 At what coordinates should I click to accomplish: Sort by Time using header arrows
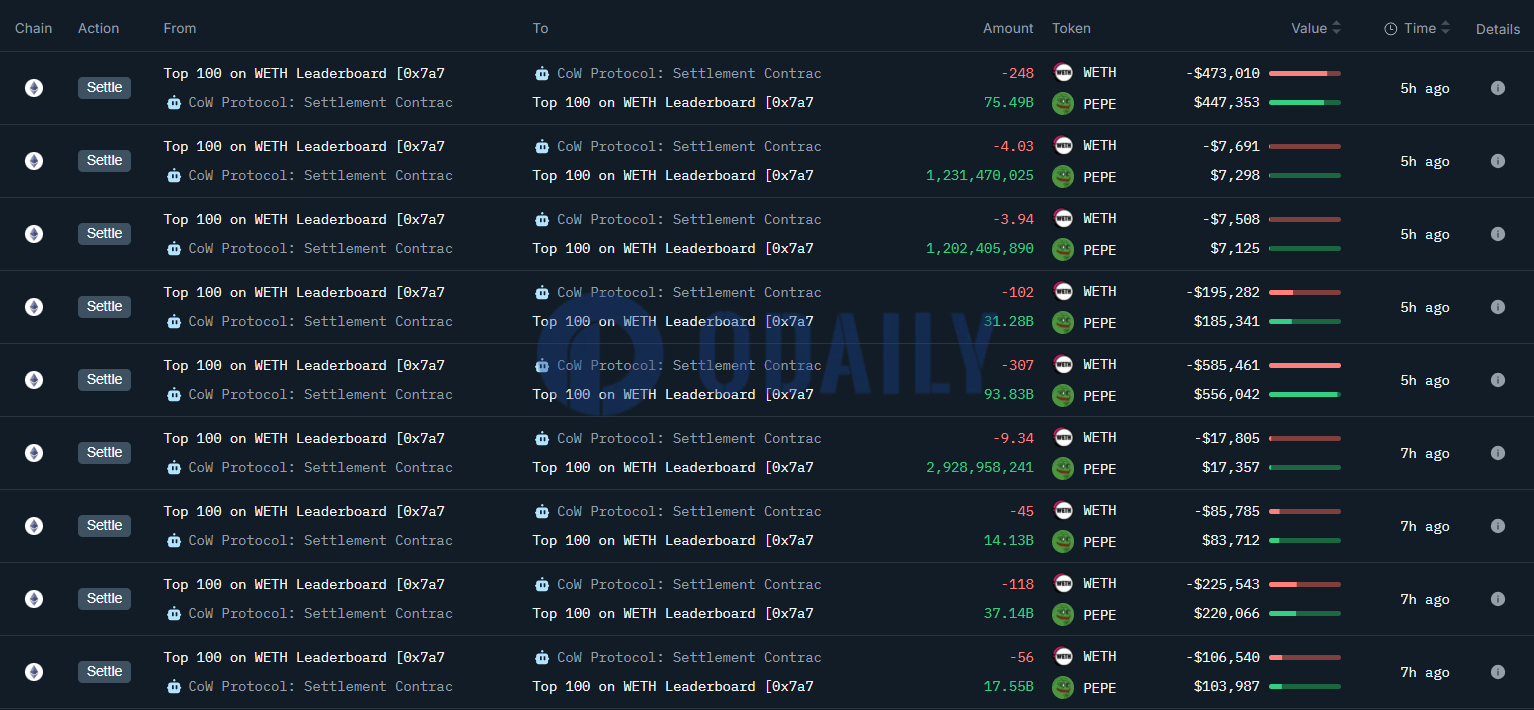click(x=1445, y=28)
